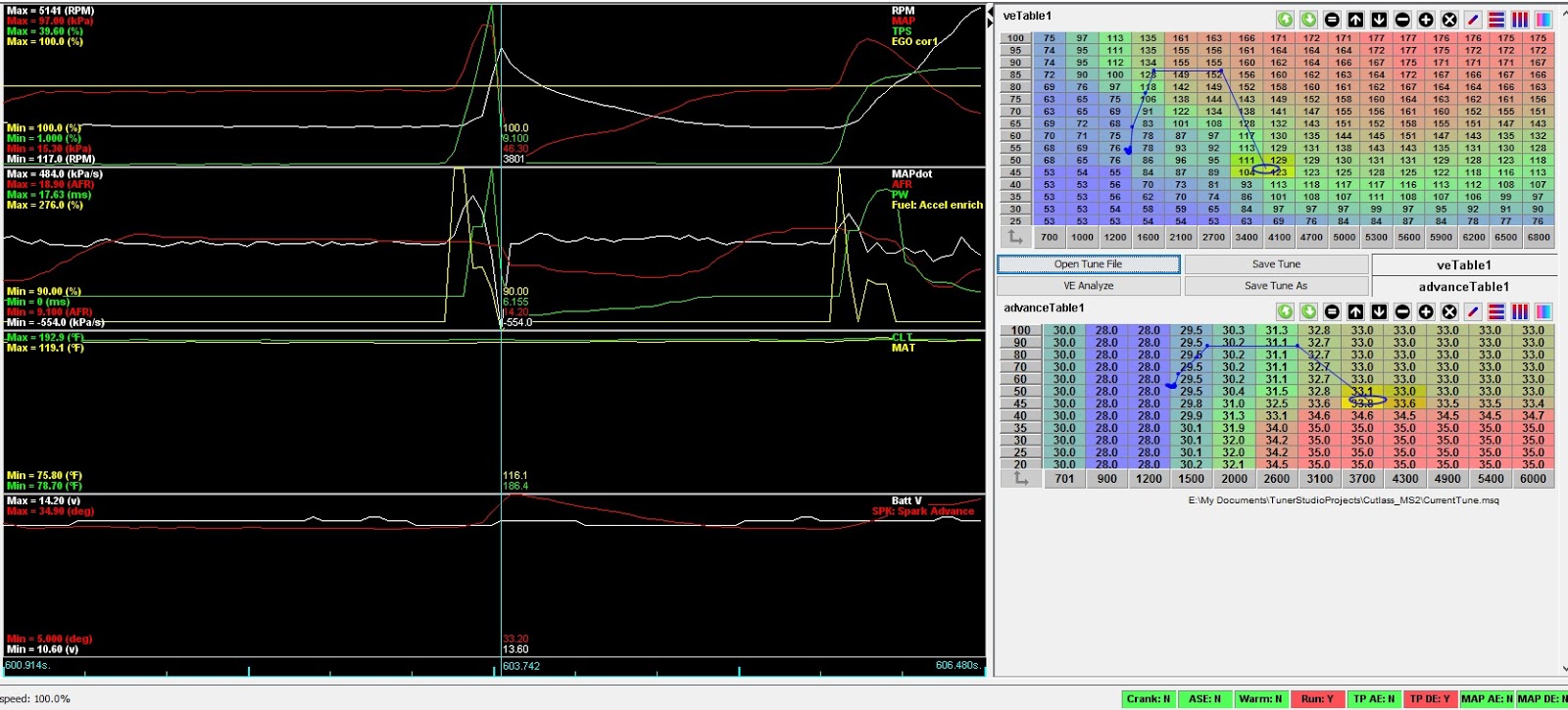The width and height of the screenshot is (1568, 710).
Task: Click the CurrentTune.msq file path text
Action: coord(1344,500)
